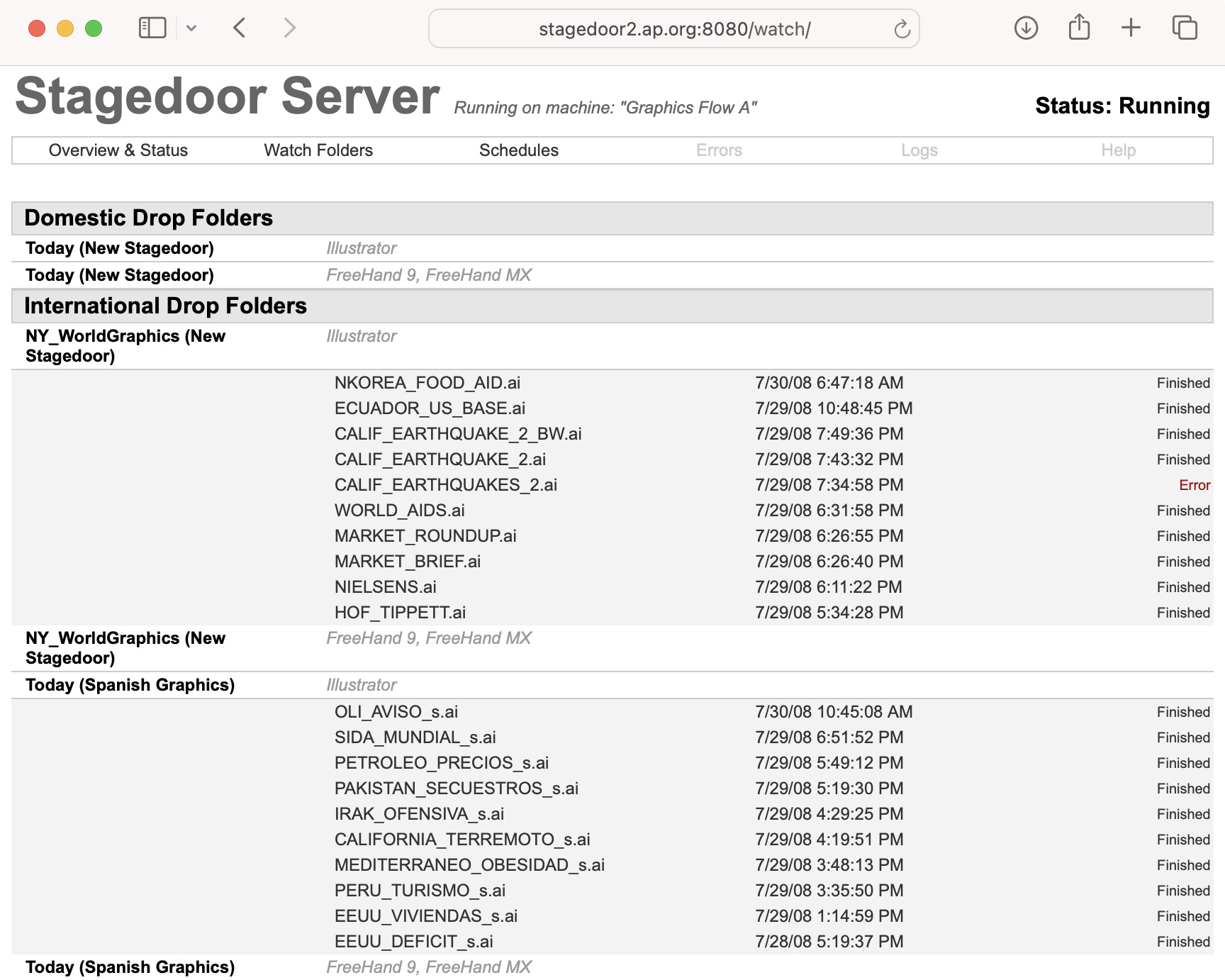Select the Errors tab
The image size is (1225, 980).
(x=719, y=150)
